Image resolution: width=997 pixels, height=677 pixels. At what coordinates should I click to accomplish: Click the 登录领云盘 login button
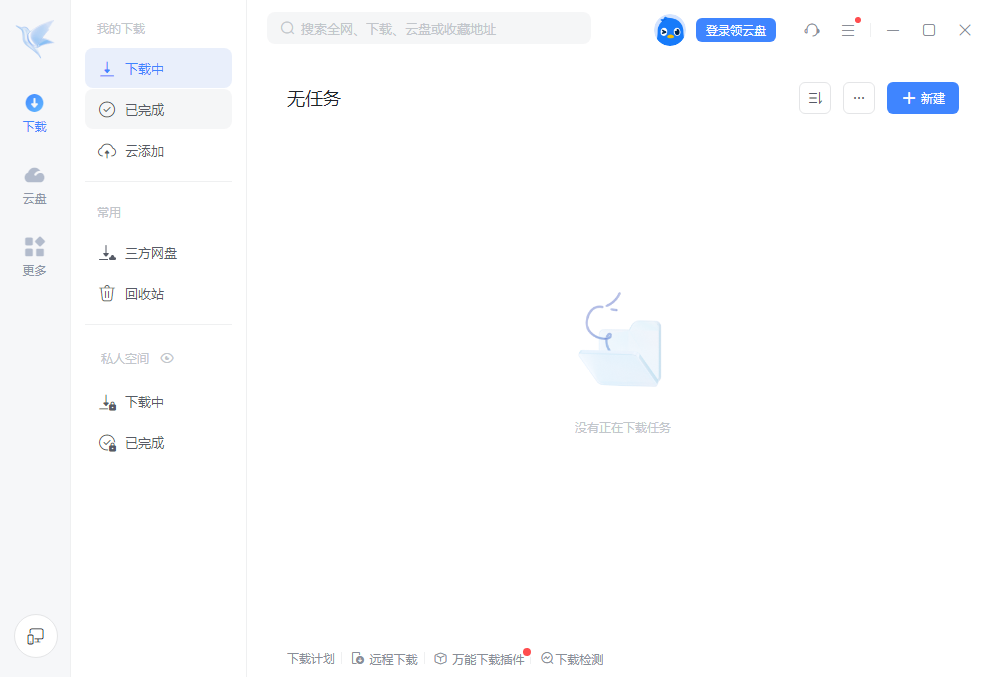pos(736,30)
